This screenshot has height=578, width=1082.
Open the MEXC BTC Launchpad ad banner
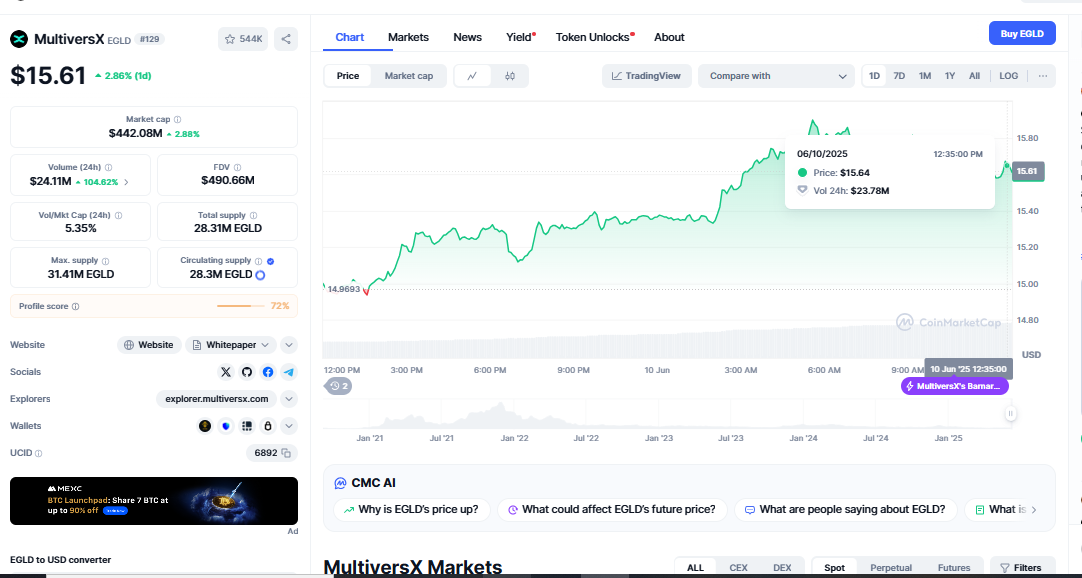click(154, 501)
